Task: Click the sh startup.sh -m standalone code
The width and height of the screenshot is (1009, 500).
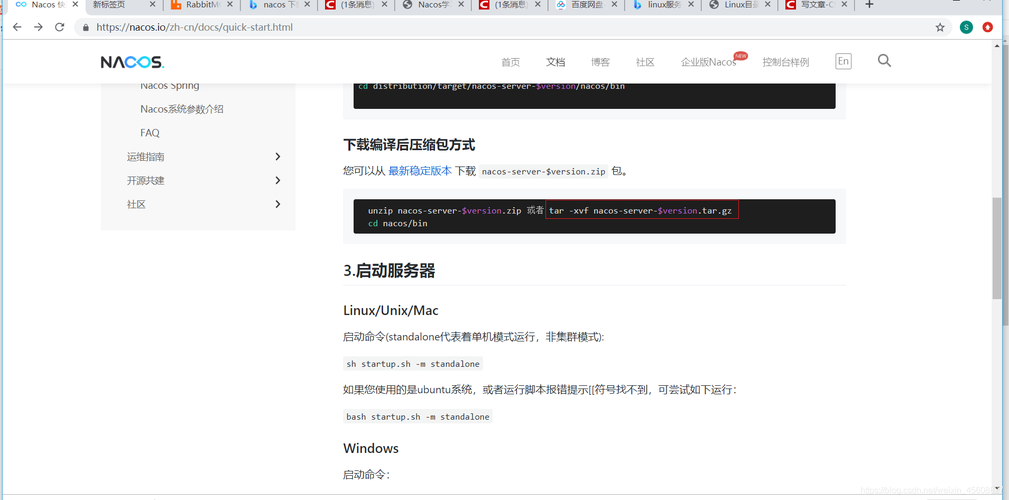Action: [x=413, y=364]
